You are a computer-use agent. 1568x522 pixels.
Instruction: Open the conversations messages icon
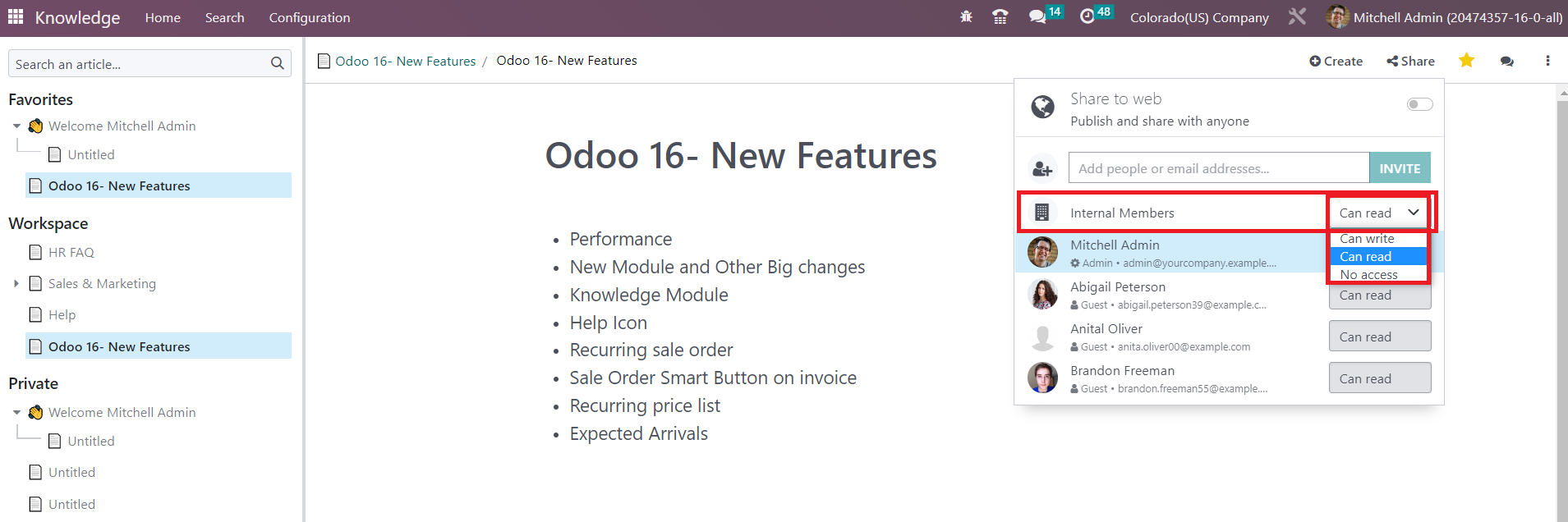click(x=1037, y=16)
